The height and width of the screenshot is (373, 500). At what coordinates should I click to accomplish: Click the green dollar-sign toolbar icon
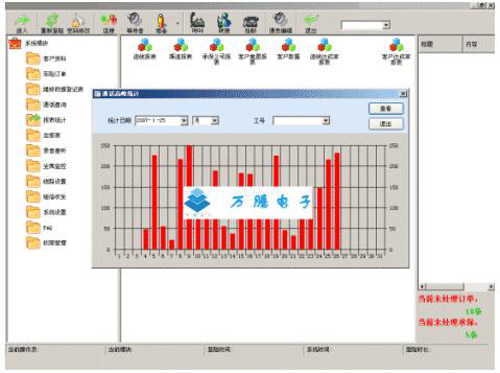click(52, 21)
